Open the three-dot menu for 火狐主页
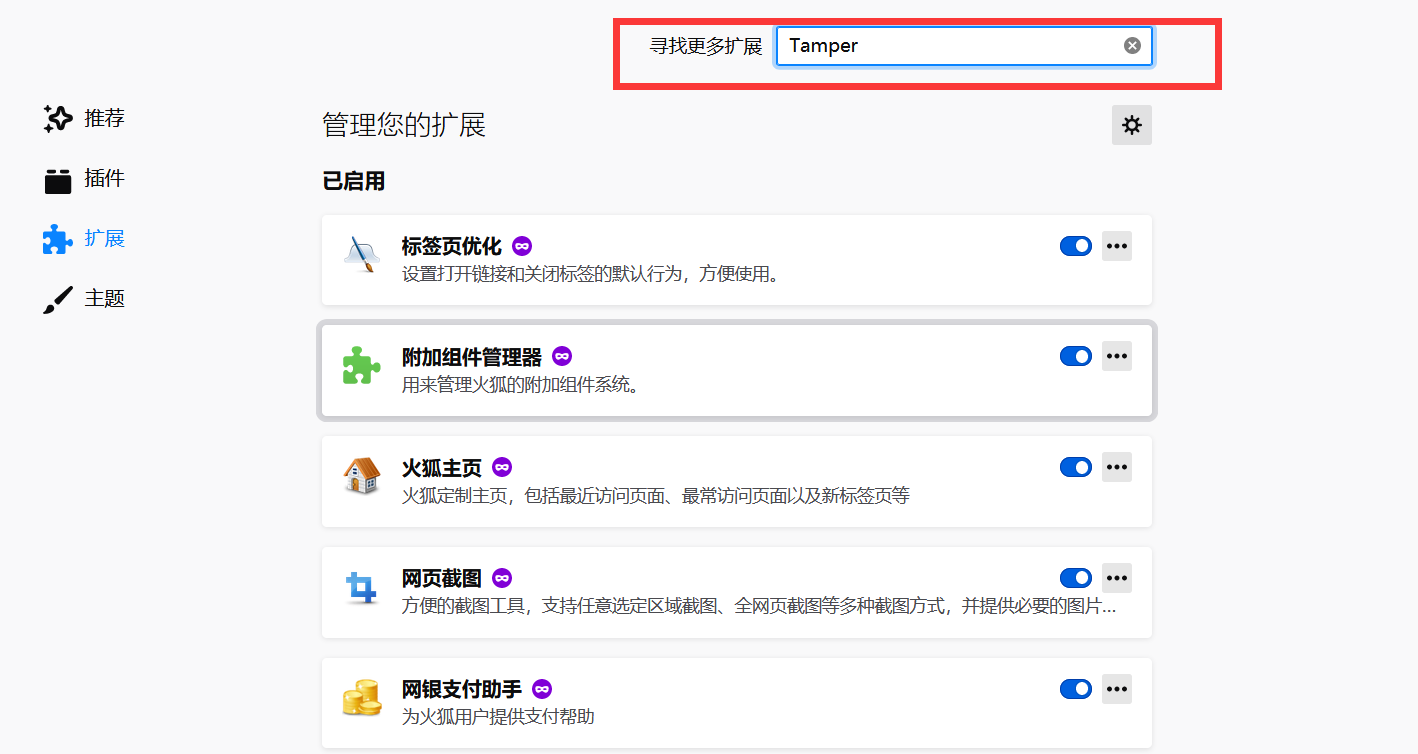1418x754 pixels. pyautogui.click(x=1116, y=466)
